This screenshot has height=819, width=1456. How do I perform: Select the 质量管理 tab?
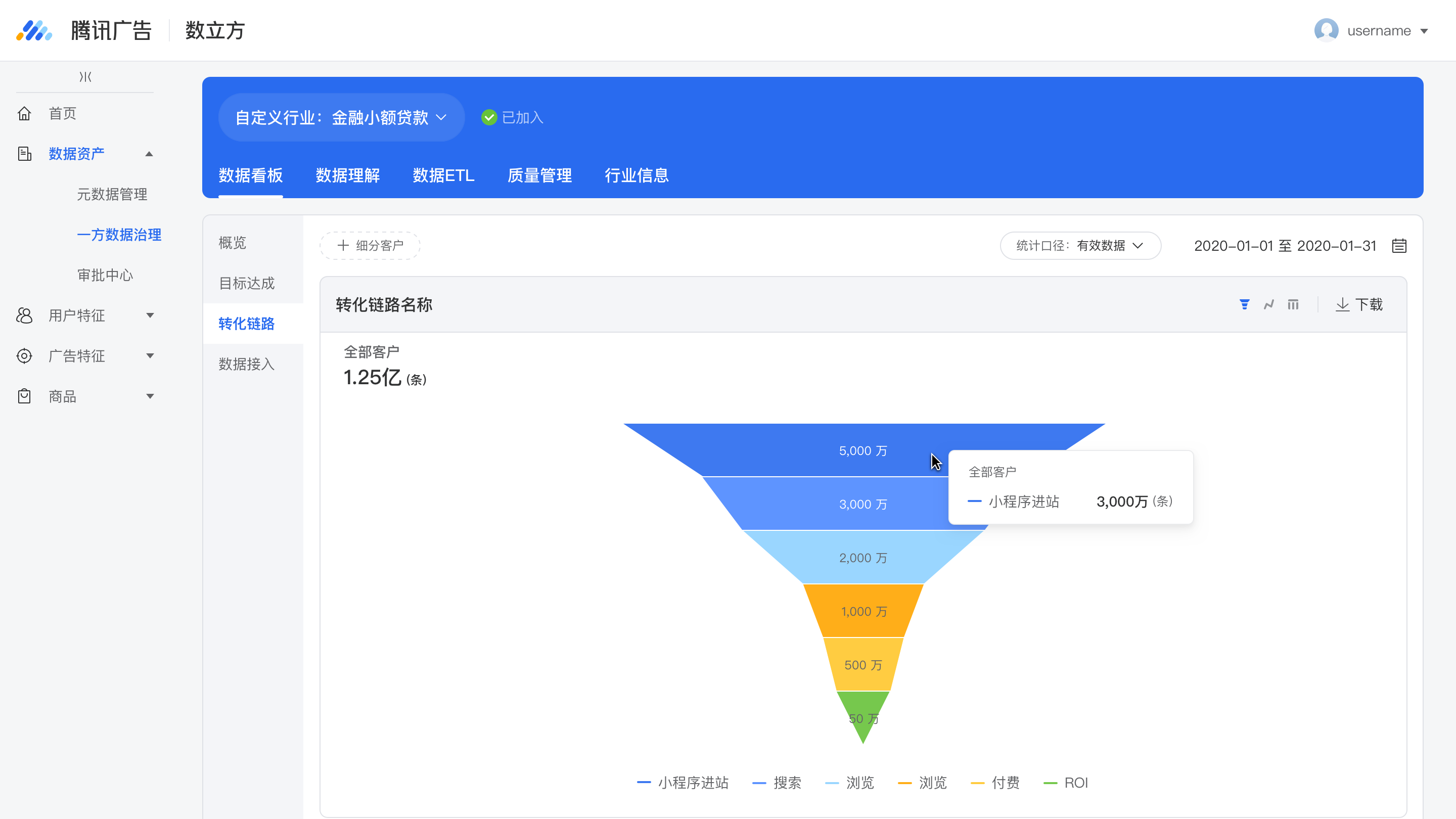540,175
